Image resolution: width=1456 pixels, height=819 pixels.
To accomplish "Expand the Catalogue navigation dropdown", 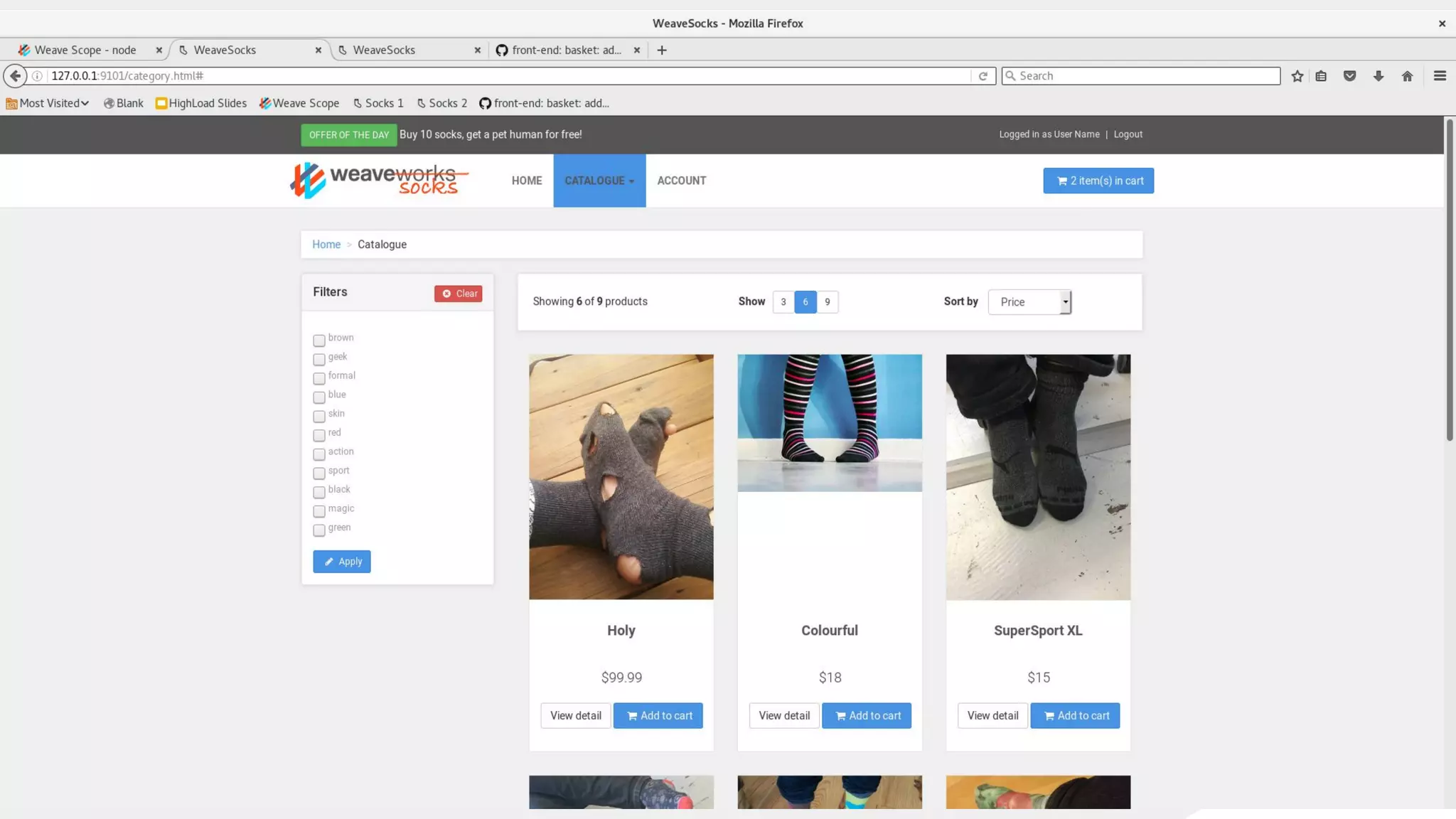I will (x=599, y=181).
